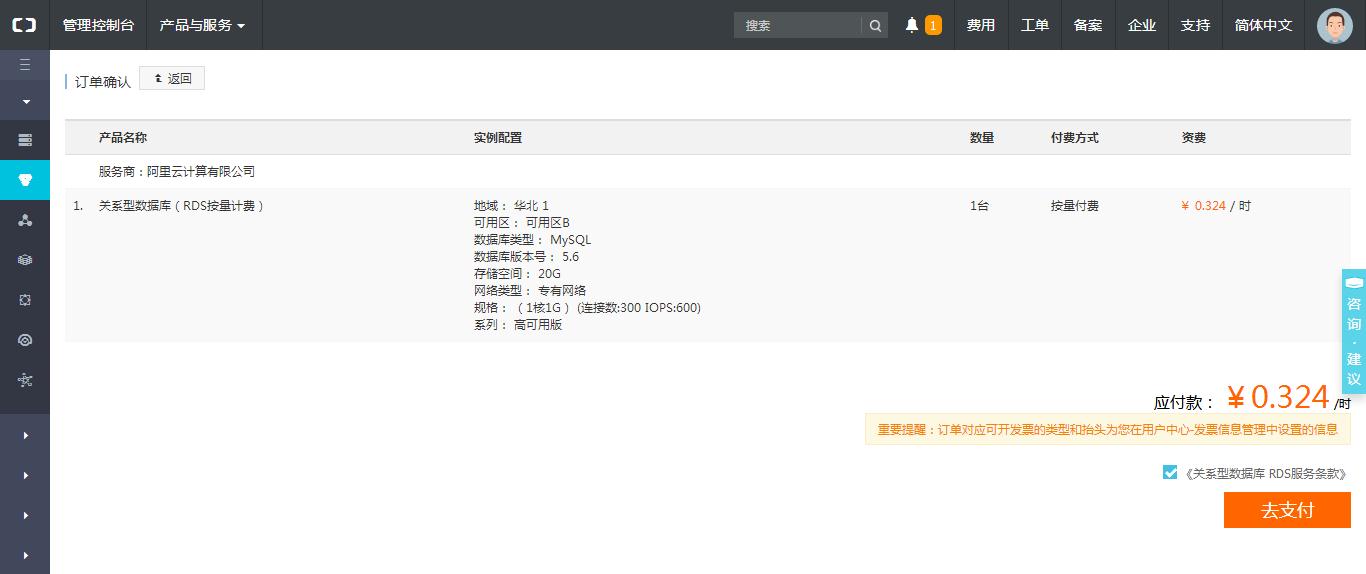
Task: Open the user avatar profile
Action: (x=1335, y=25)
